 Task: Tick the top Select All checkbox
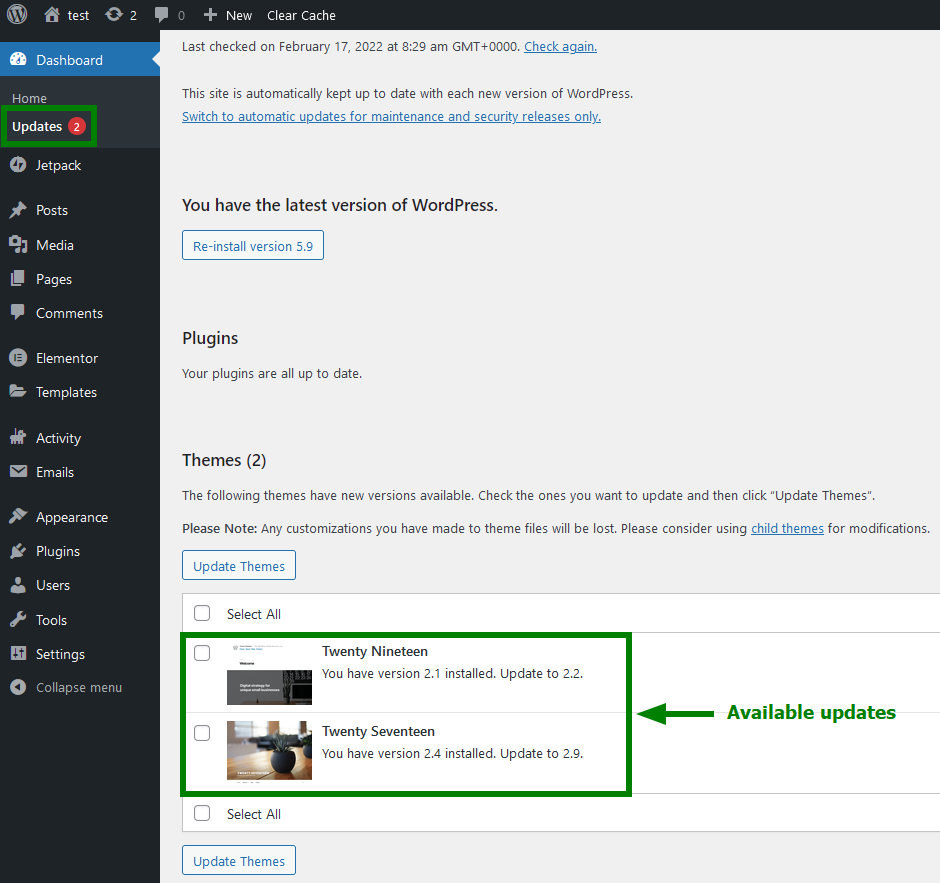[202, 613]
